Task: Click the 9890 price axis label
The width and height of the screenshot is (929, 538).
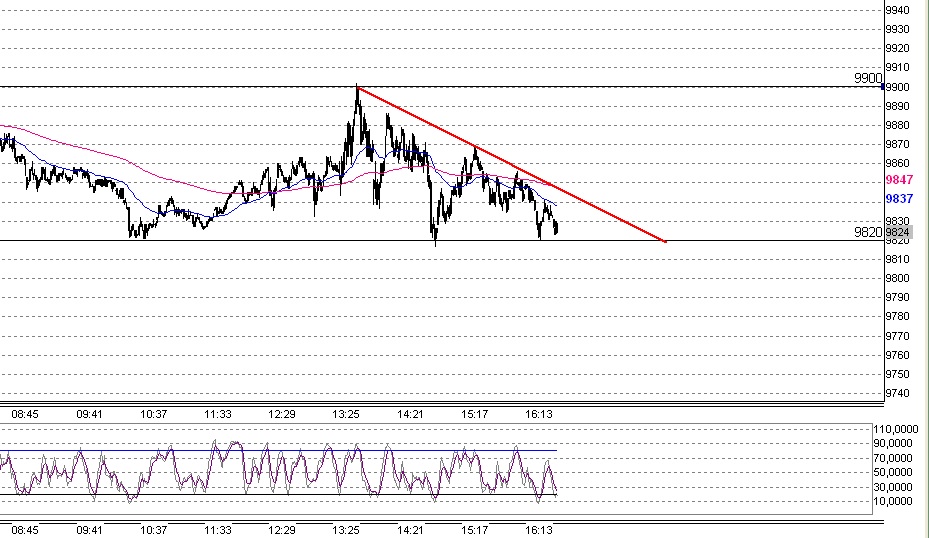Action: (x=897, y=106)
